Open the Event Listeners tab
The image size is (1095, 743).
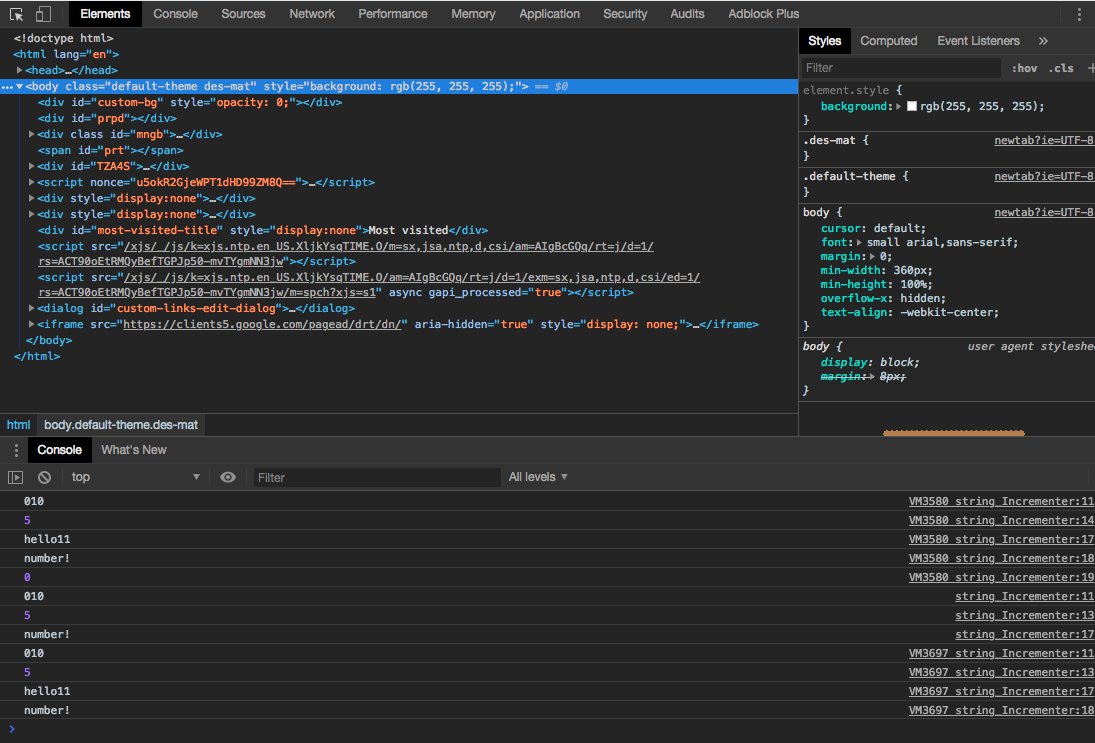click(x=978, y=41)
